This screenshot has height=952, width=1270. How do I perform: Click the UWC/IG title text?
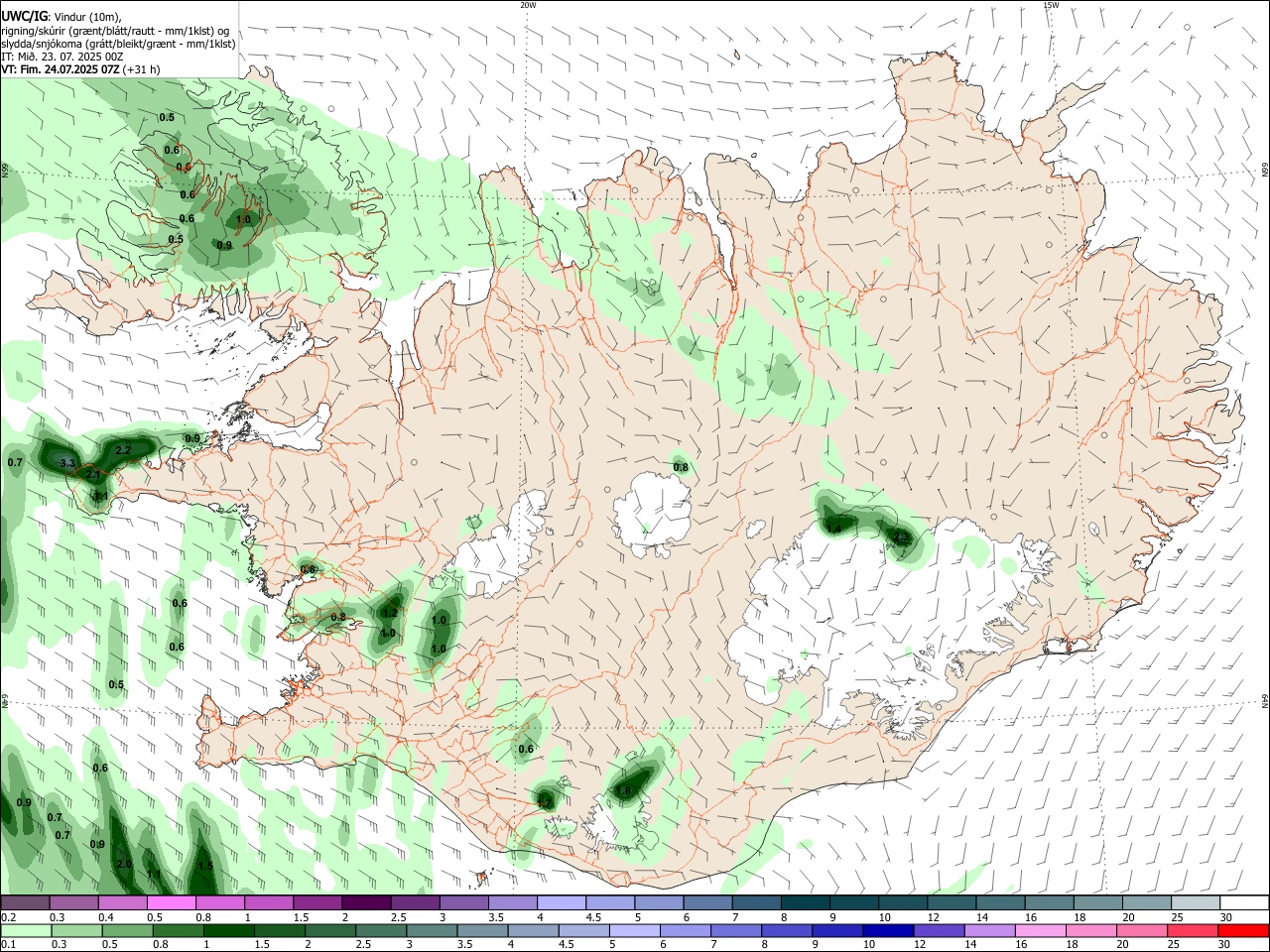point(24,17)
